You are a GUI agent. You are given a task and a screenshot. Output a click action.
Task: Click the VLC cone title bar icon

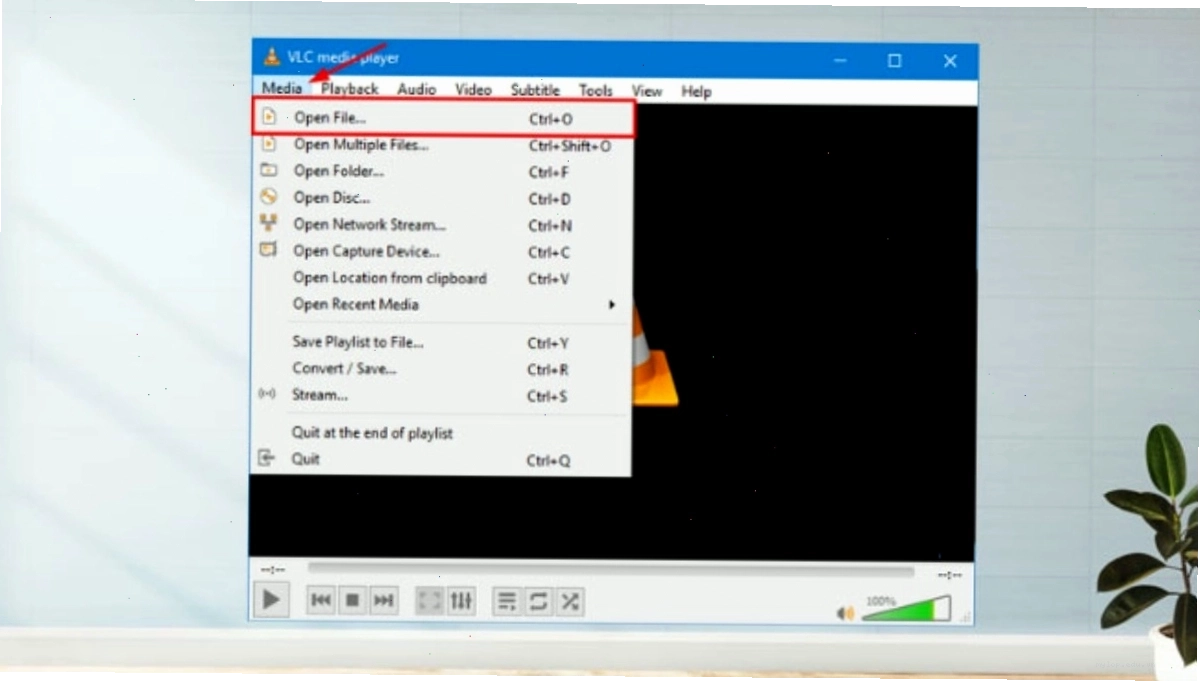(x=271, y=57)
